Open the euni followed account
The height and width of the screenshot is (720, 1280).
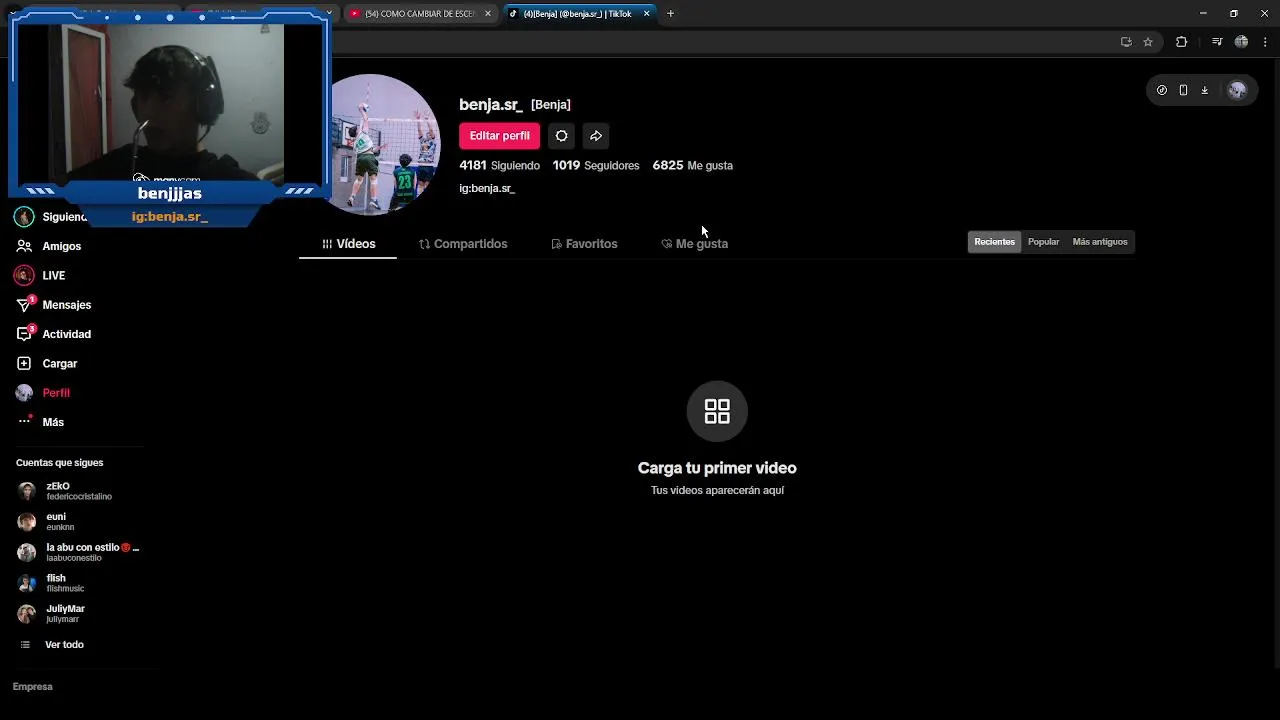tap(78, 522)
